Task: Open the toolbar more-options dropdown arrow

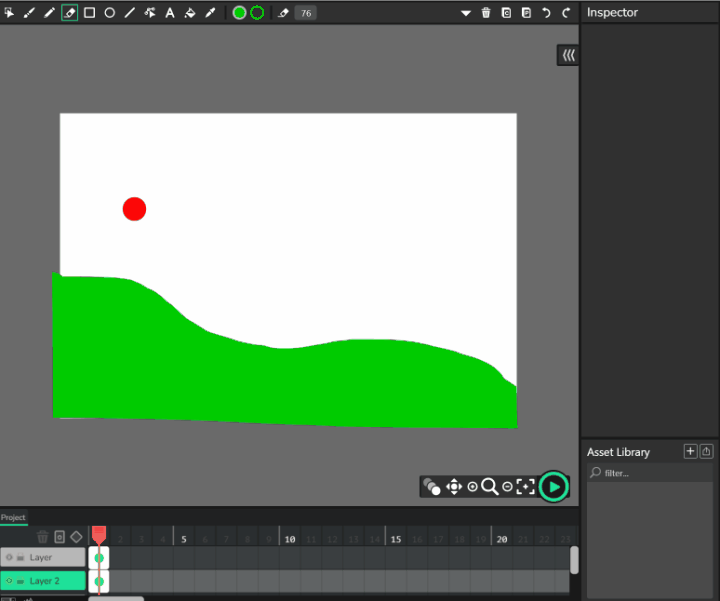Action: pyautogui.click(x=466, y=13)
